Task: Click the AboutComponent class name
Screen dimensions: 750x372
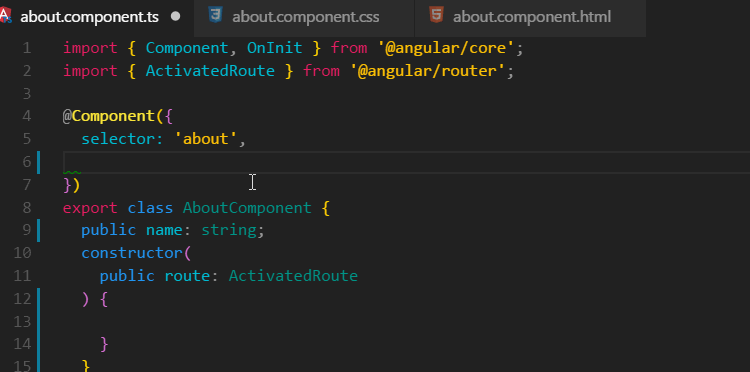Action: tap(247, 208)
